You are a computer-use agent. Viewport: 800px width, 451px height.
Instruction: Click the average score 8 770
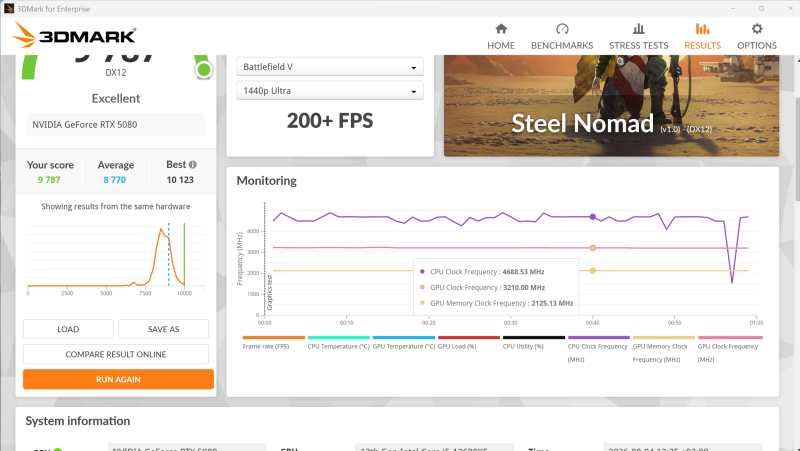pyautogui.click(x=114, y=180)
